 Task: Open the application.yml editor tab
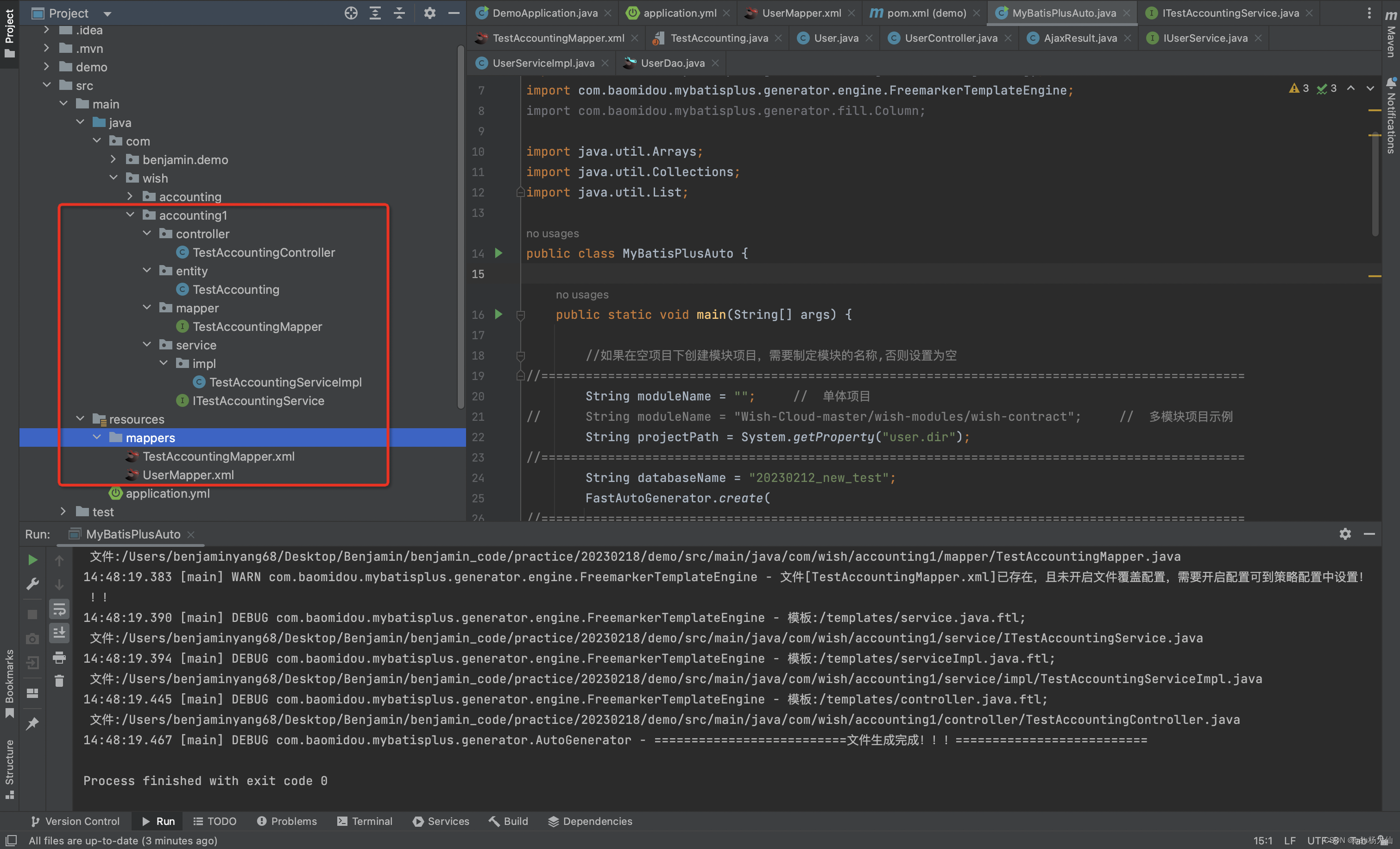pyautogui.click(x=679, y=13)
